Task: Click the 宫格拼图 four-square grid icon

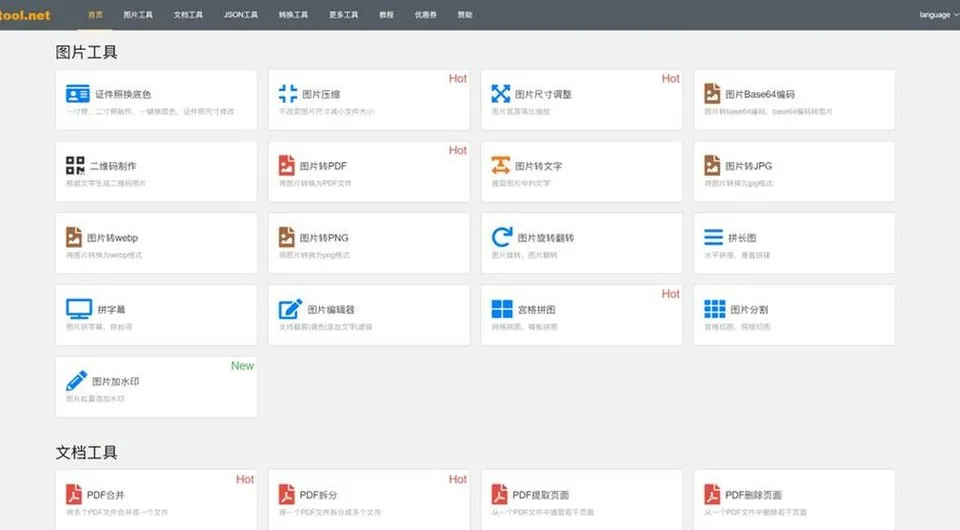Action: (502, 309)
